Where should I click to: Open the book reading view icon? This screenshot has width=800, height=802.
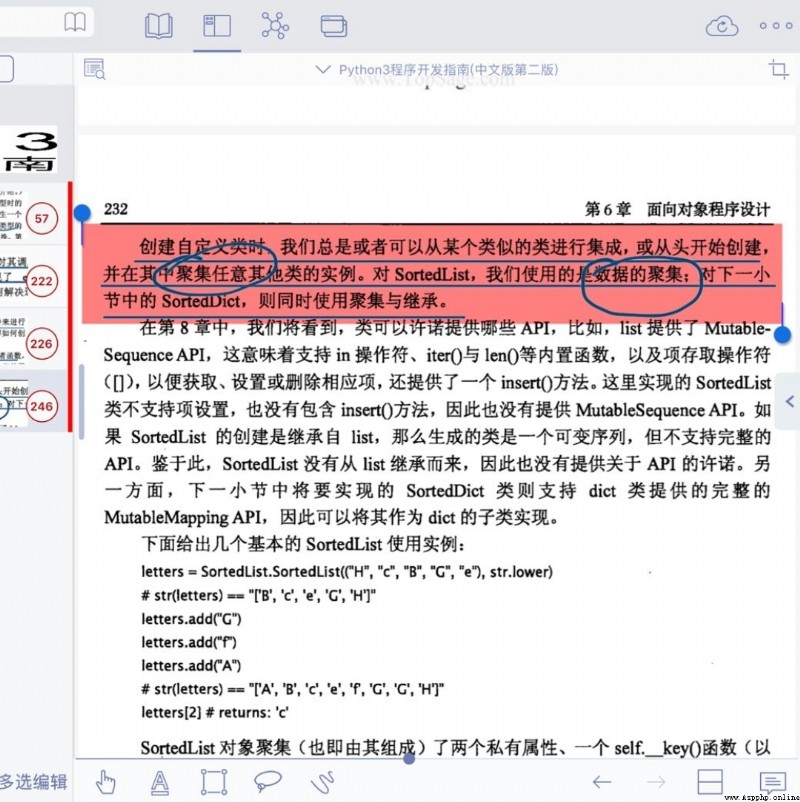pyautogui.click(x=159, y=26)
